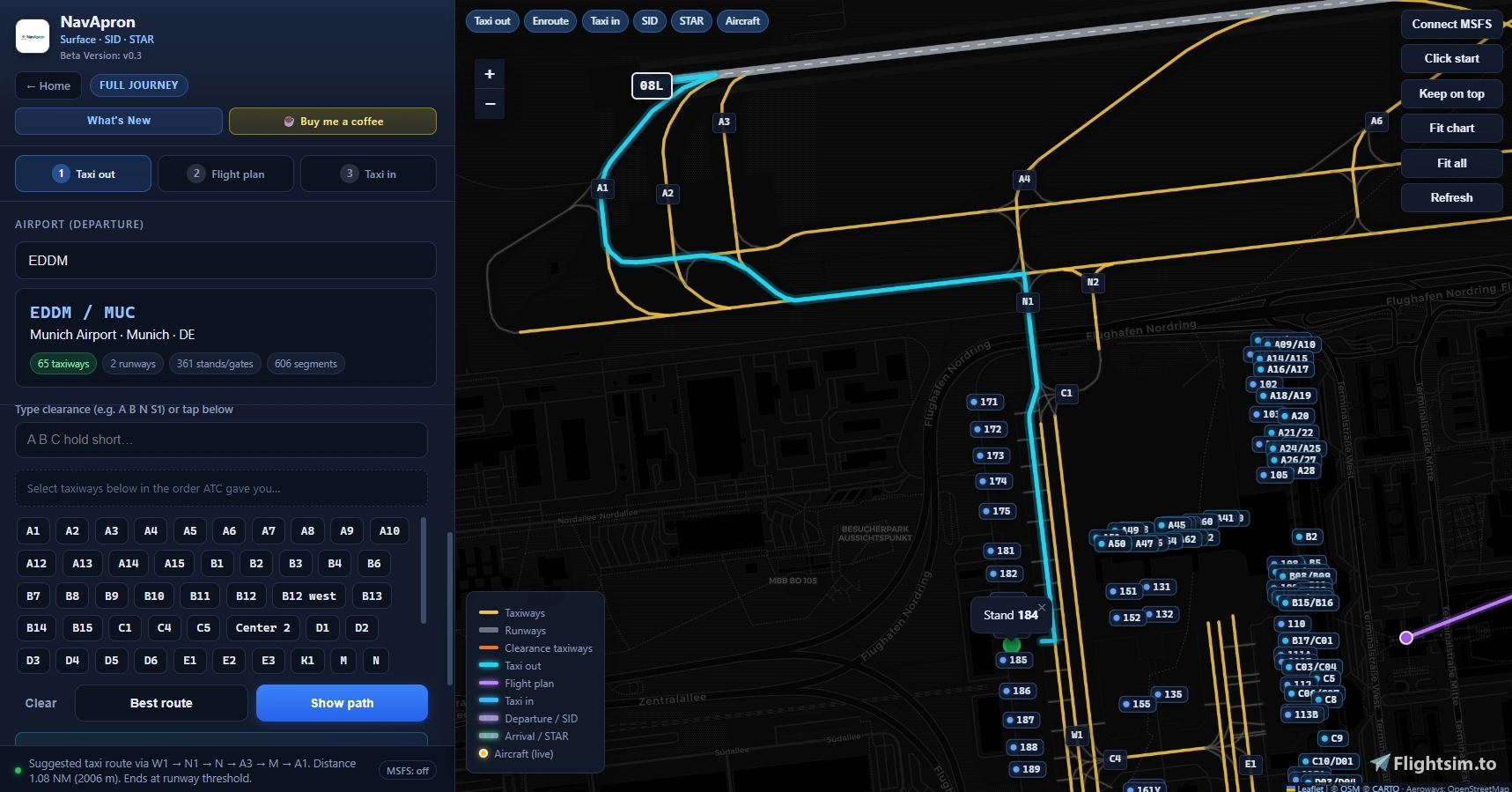Image resolution: width=1512 pixels, height=792 pixels.
Task: Select stand 185 marker on map
Action: [x=1014, y=660]
